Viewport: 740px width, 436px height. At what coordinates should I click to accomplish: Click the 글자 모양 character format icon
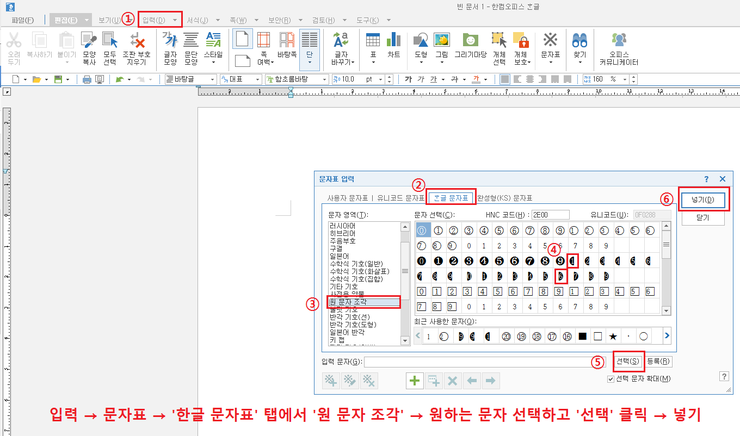point(169,45)
